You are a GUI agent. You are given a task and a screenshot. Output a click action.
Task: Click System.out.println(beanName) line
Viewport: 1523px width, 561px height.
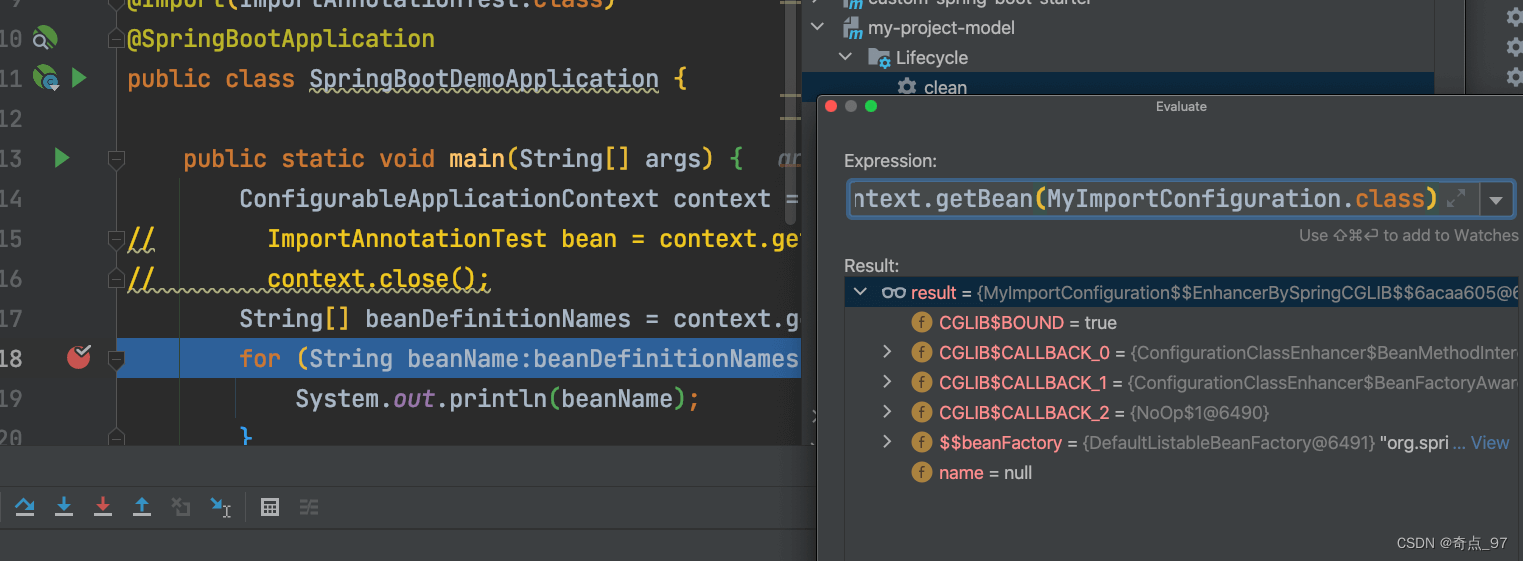coord(497,399)
